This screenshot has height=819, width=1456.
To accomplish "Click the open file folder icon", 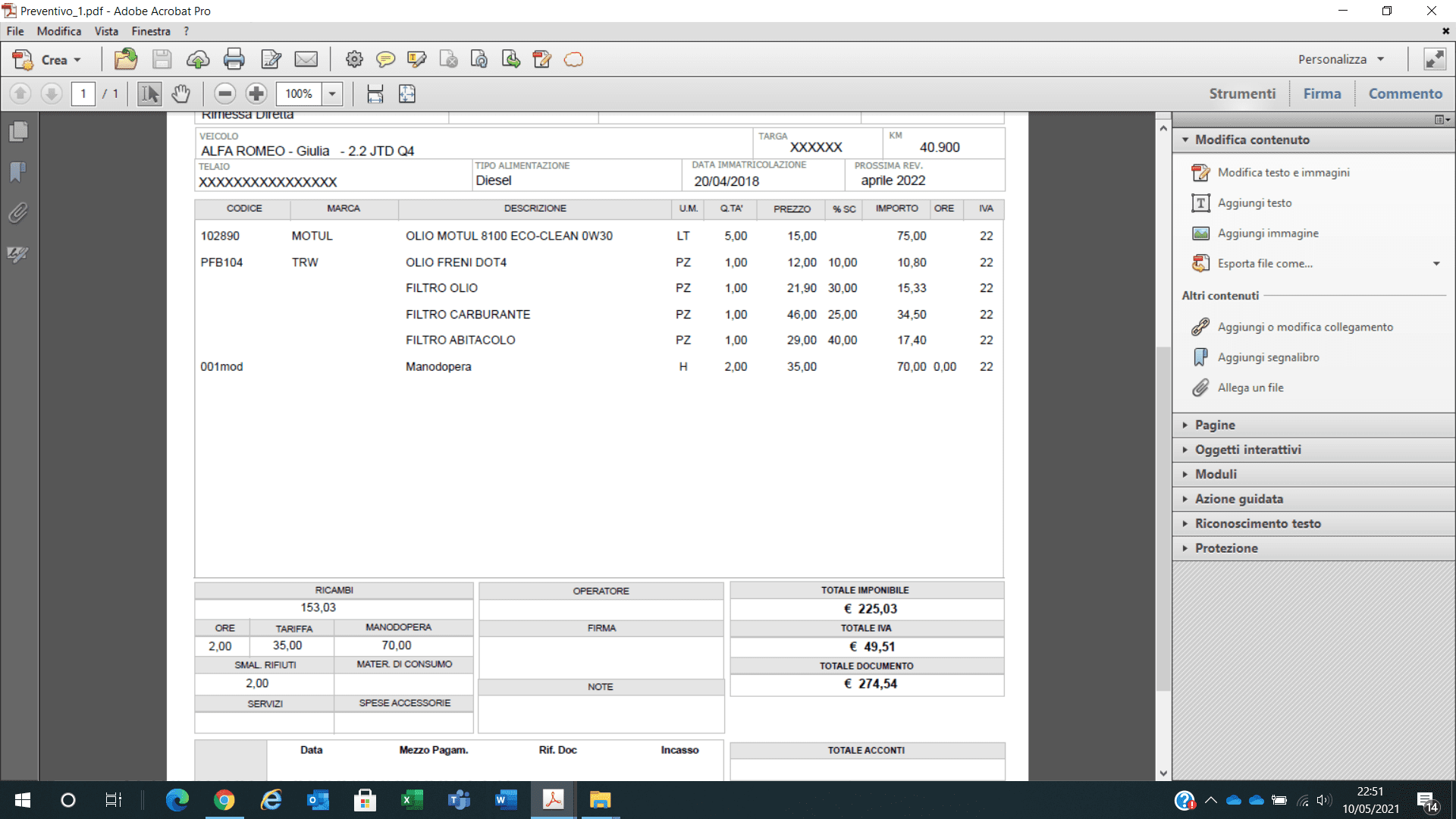I will [125, 59].
